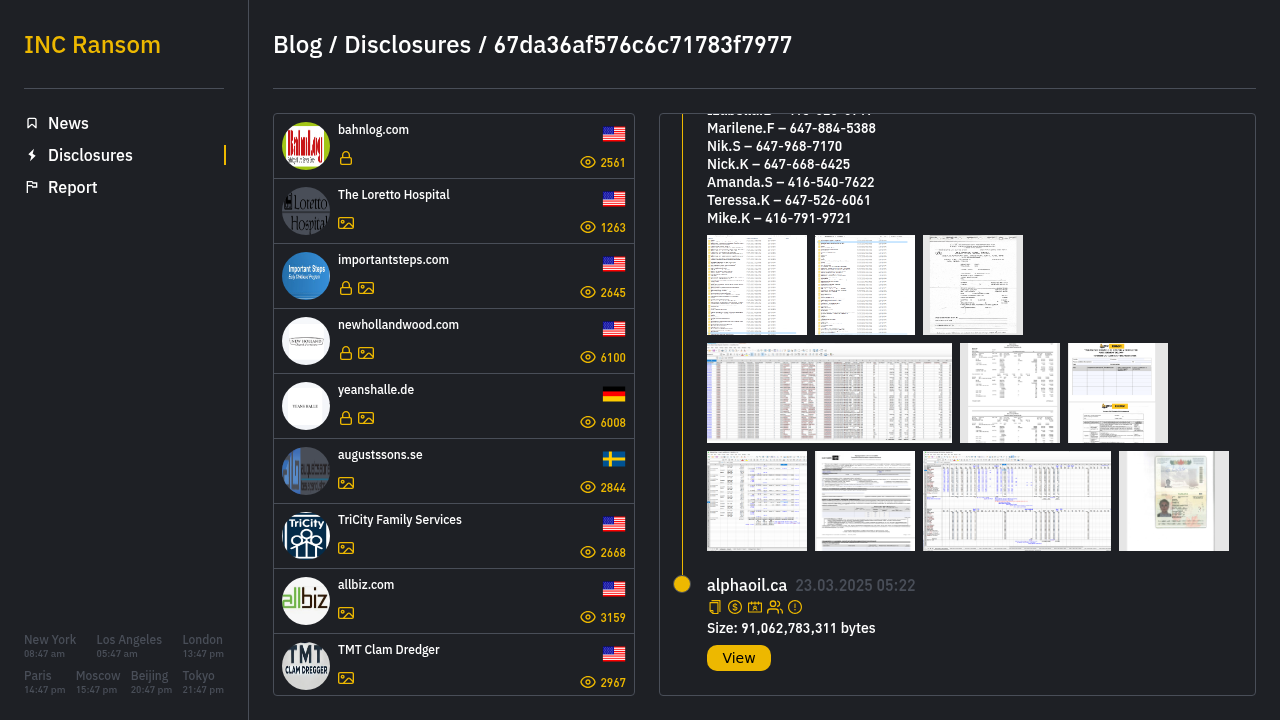Click the News bookmark icon in sidebar
This screenshot has width=1280, height=720.
[x=32, y=123]
